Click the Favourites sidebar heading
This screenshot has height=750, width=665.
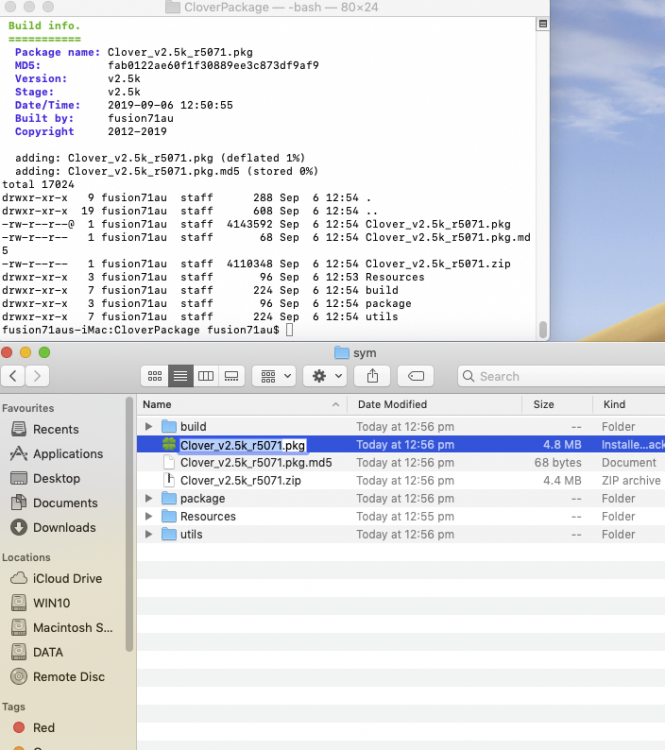pos(28,408)
